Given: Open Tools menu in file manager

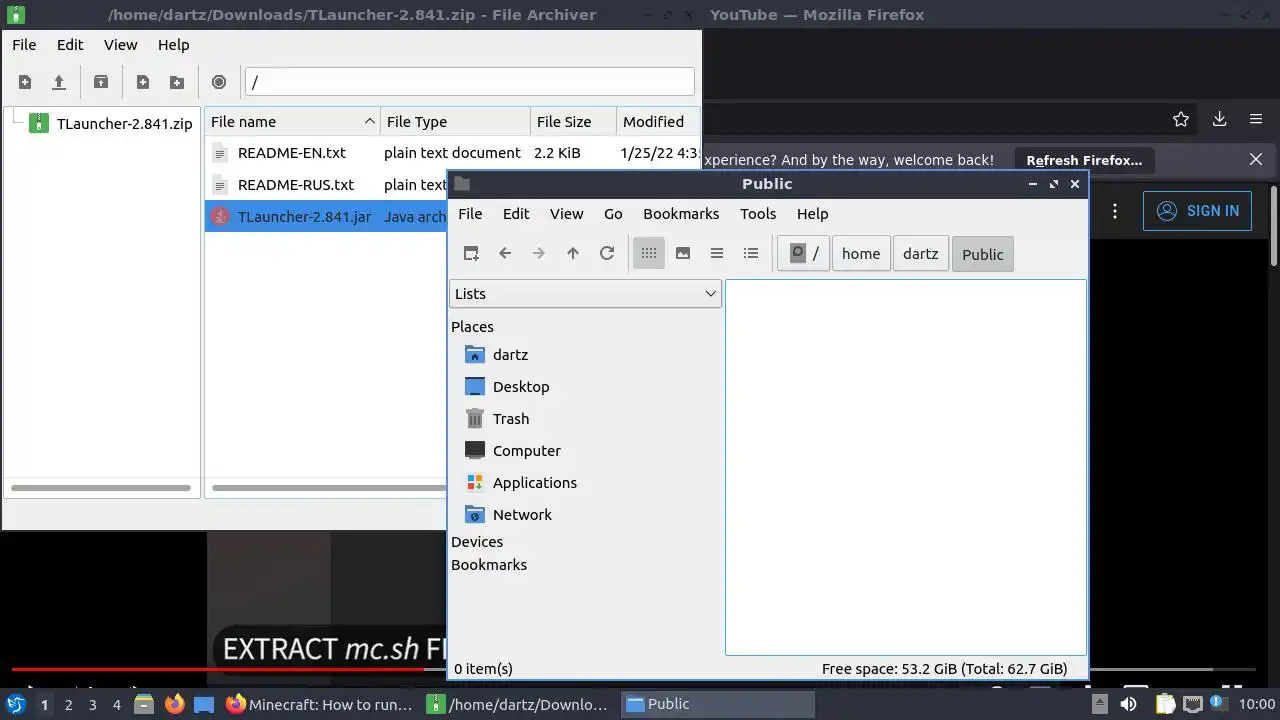Looking at the screenshot, I should pos(758,214).
